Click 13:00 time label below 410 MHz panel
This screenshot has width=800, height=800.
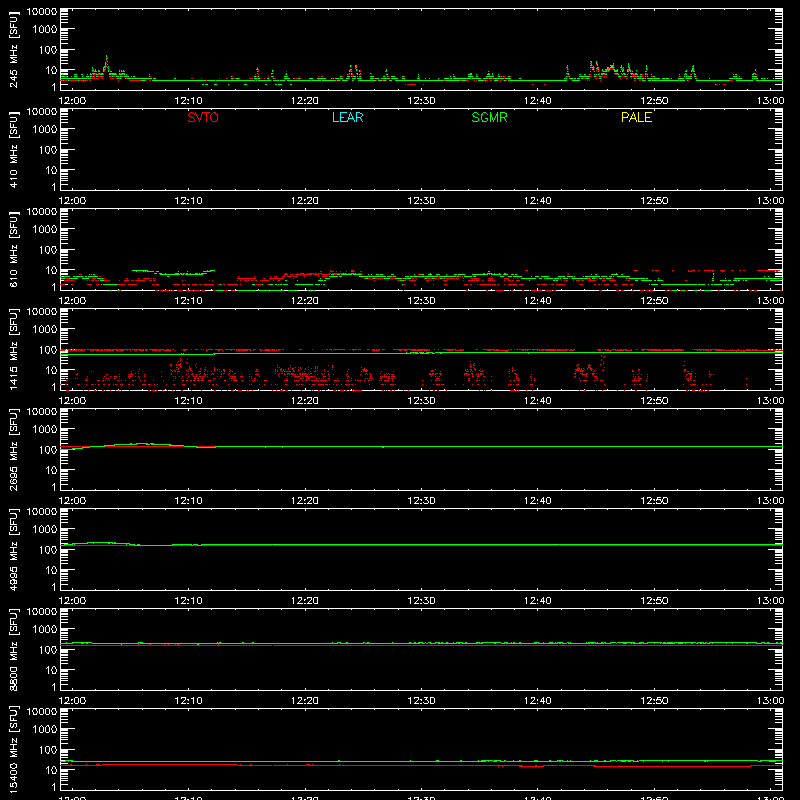[x=770, y=201]
